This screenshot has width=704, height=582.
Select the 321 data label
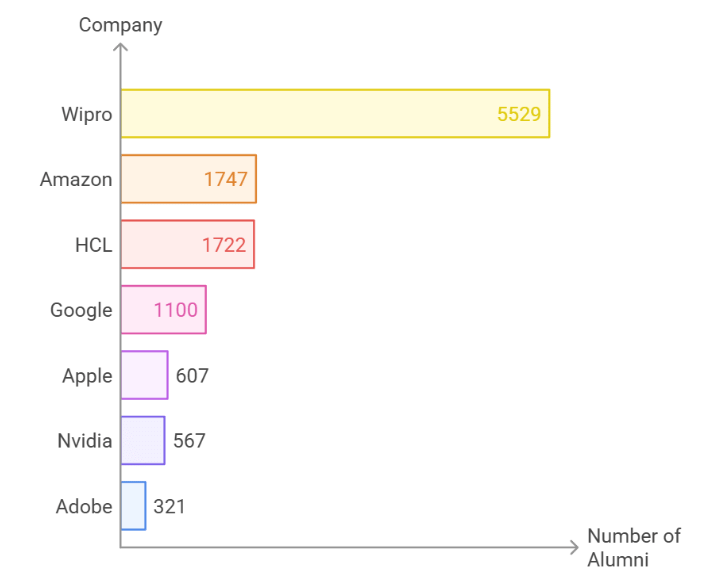(x=169, y=506)
